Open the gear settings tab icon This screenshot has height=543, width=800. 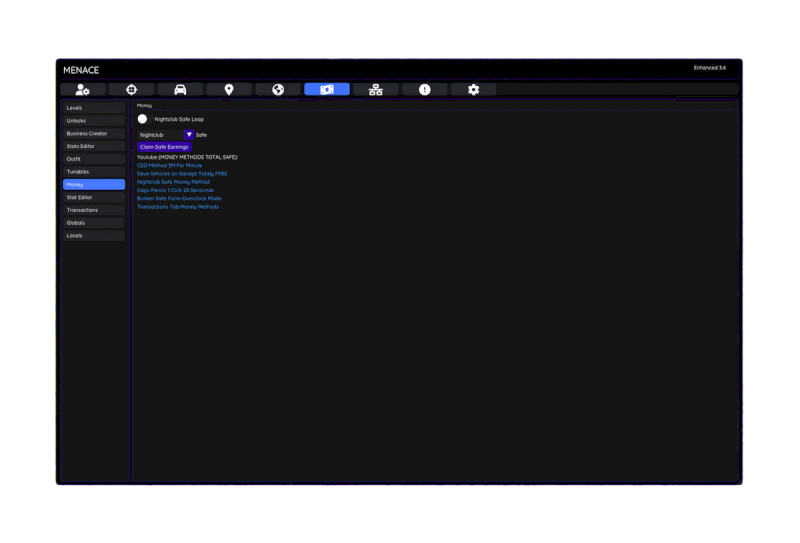(x=473, y=90)
